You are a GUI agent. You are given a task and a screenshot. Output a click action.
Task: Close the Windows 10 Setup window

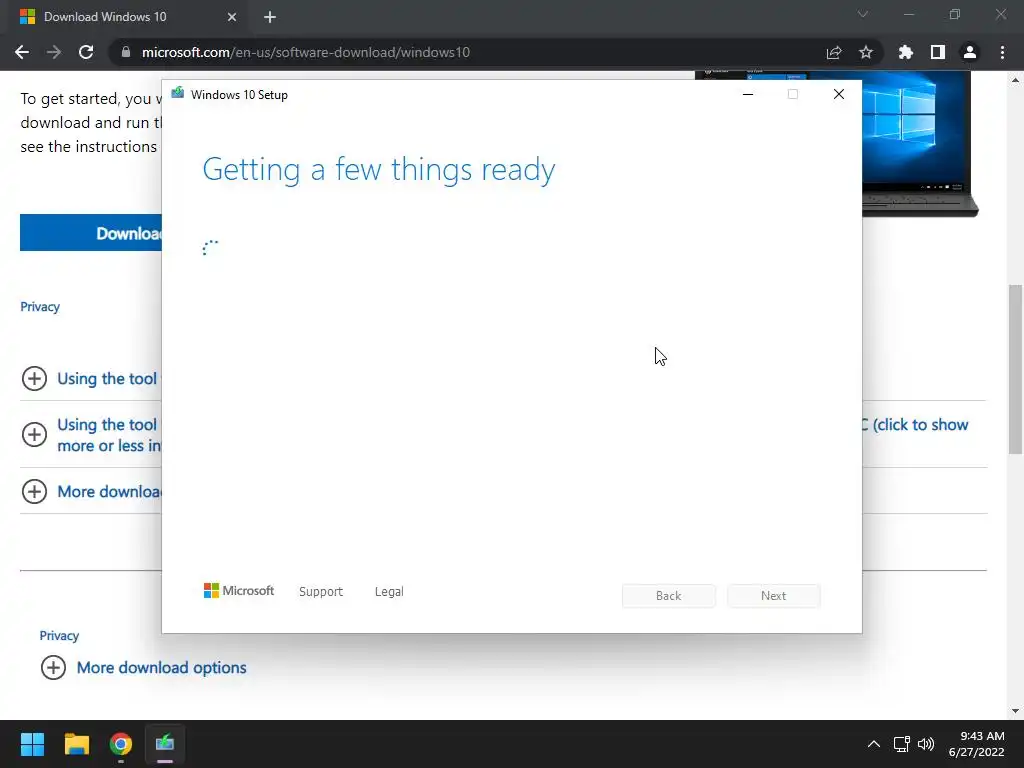tap(839, 94)
